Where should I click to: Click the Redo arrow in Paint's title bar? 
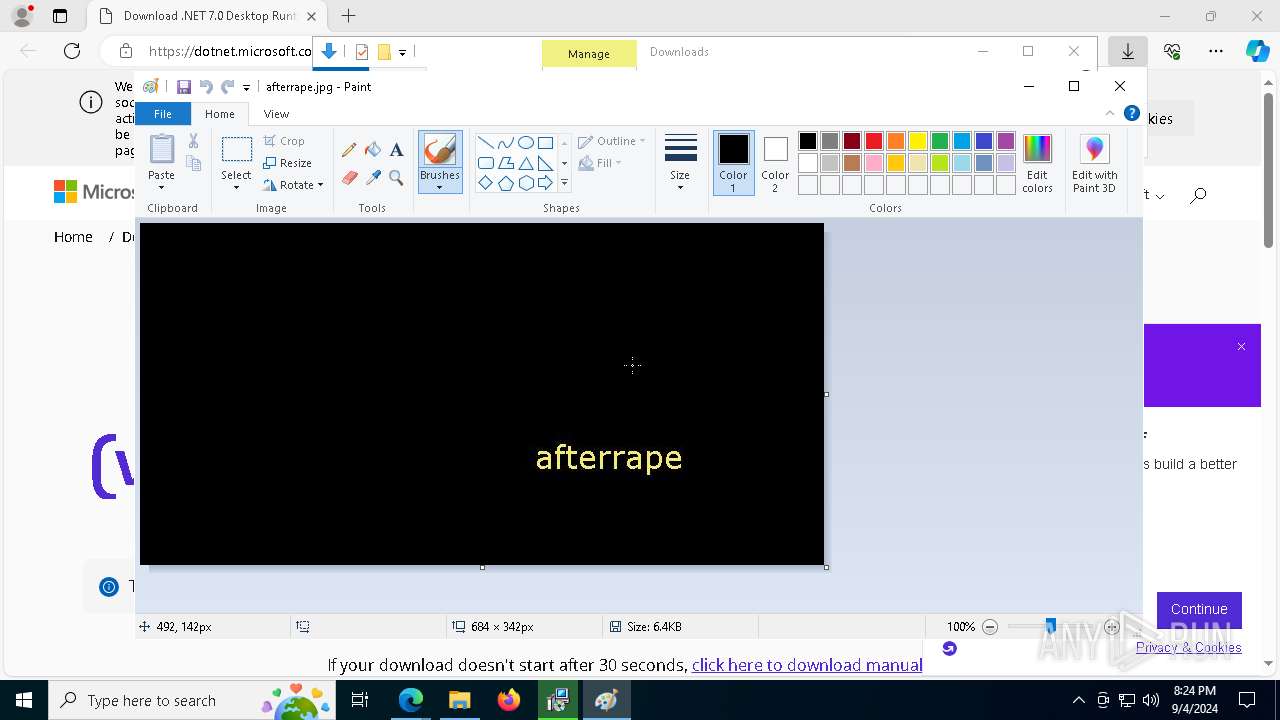(x=227, y=87)
